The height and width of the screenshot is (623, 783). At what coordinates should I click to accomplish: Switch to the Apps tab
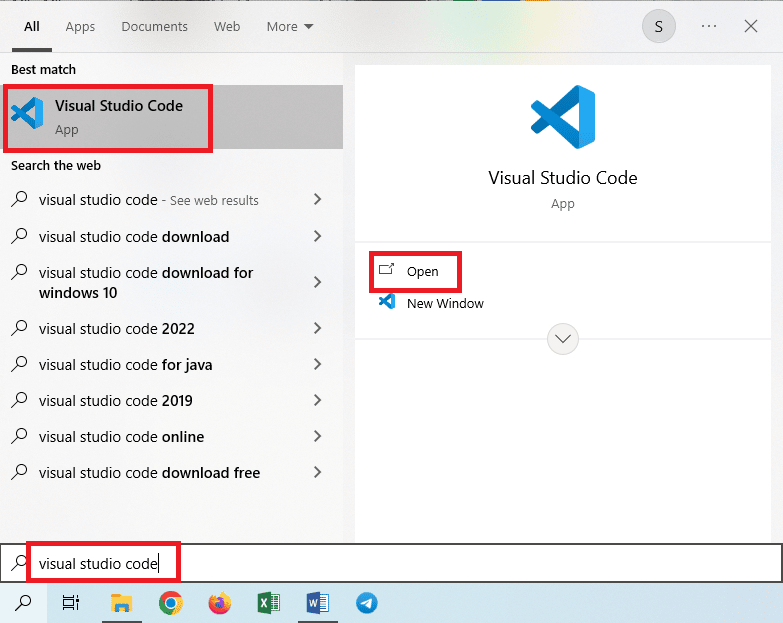[80, 26]
